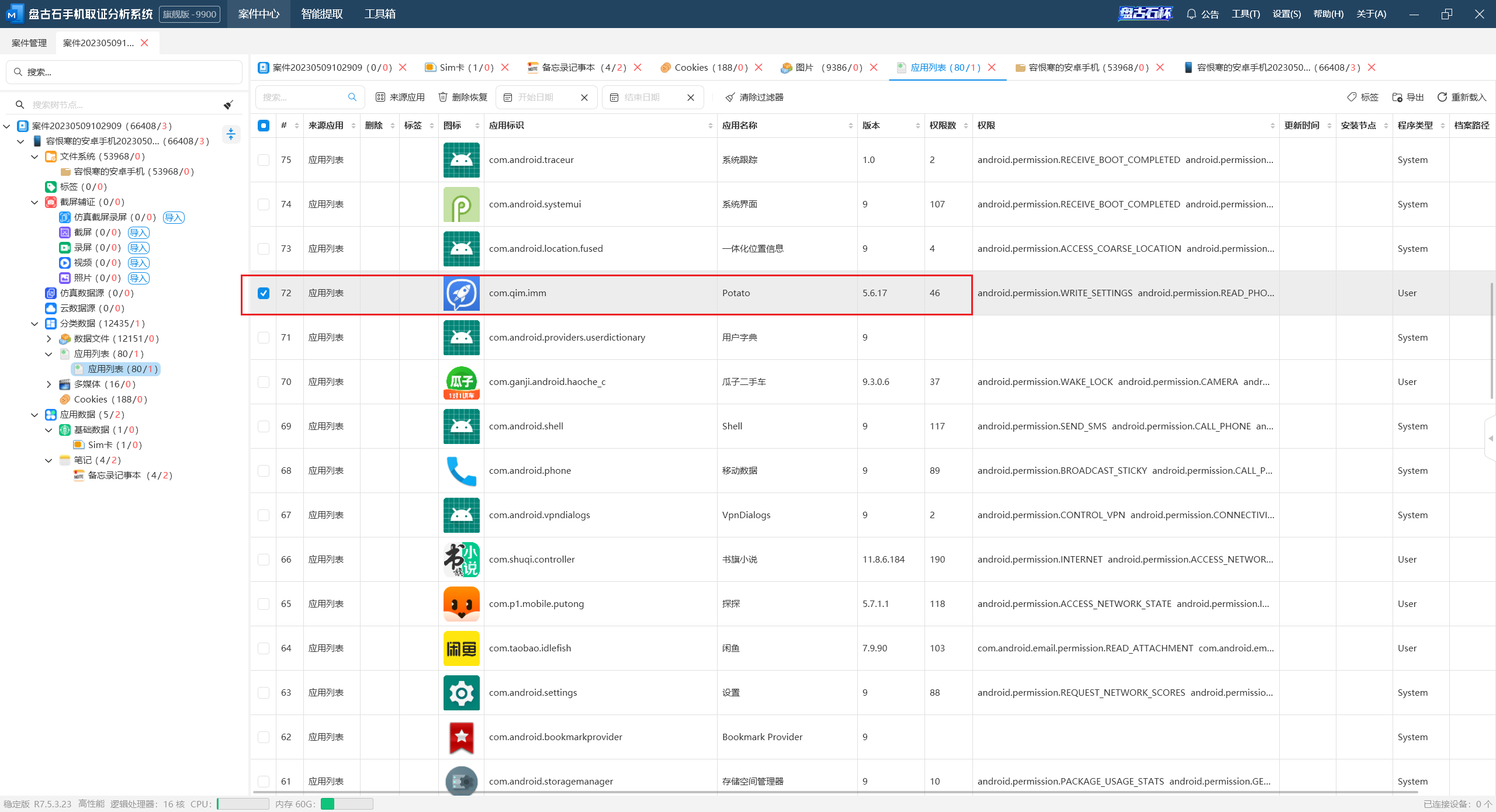This screenshot has height=812, width=1496.
Task: Expand the 多媒体 tree node
Action: [x=49, y=384]
